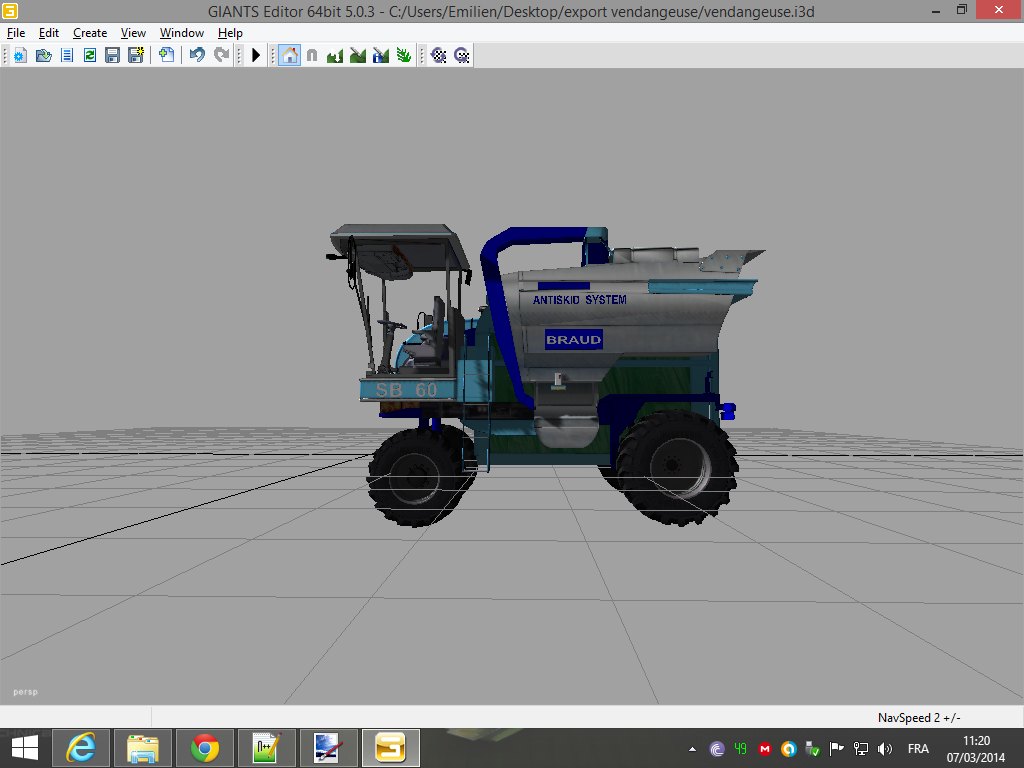Click the Save As floppy with star icon
The height and width of the screenshot is (768, 1024).
(x=136, y=56)
